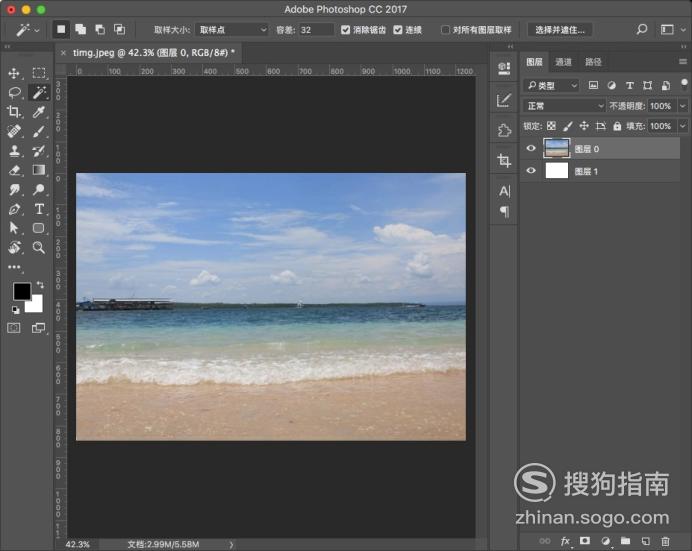Select the Brush tool in toolbox

click(x=39, y=131)
